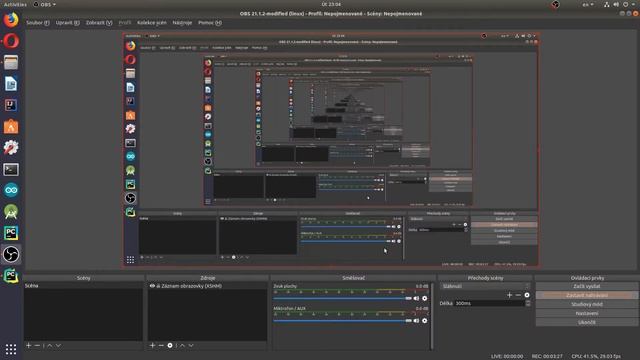640x360 pixels.
Task: Exit OBS with the Ukončit button
Action: coord(587,322)
